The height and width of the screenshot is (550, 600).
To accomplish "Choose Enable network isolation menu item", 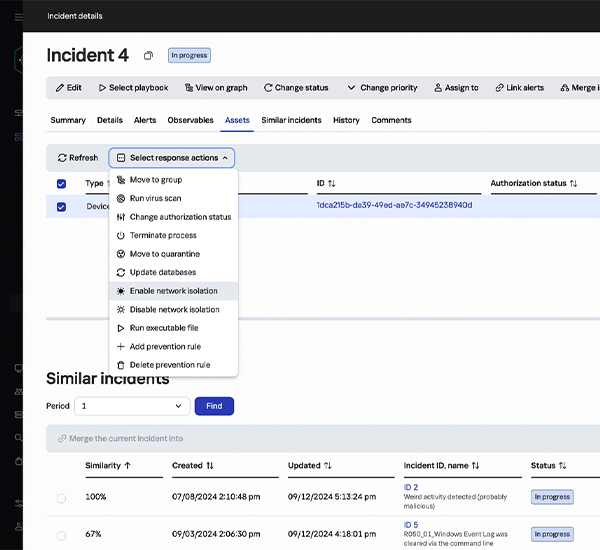I will click(173, 291).
